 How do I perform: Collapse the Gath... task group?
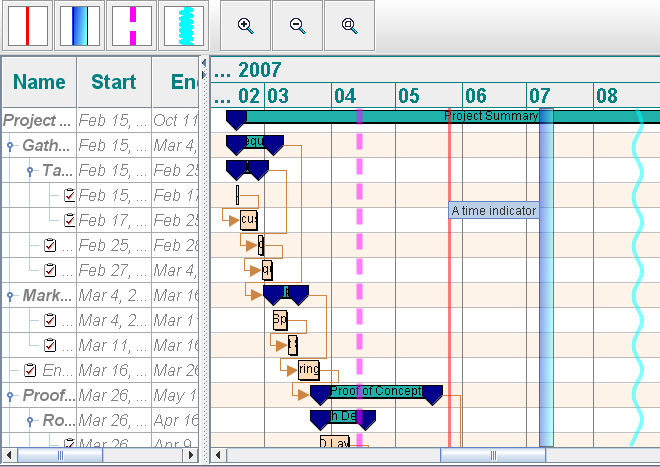pyautogui.click(x=11, y=146)
